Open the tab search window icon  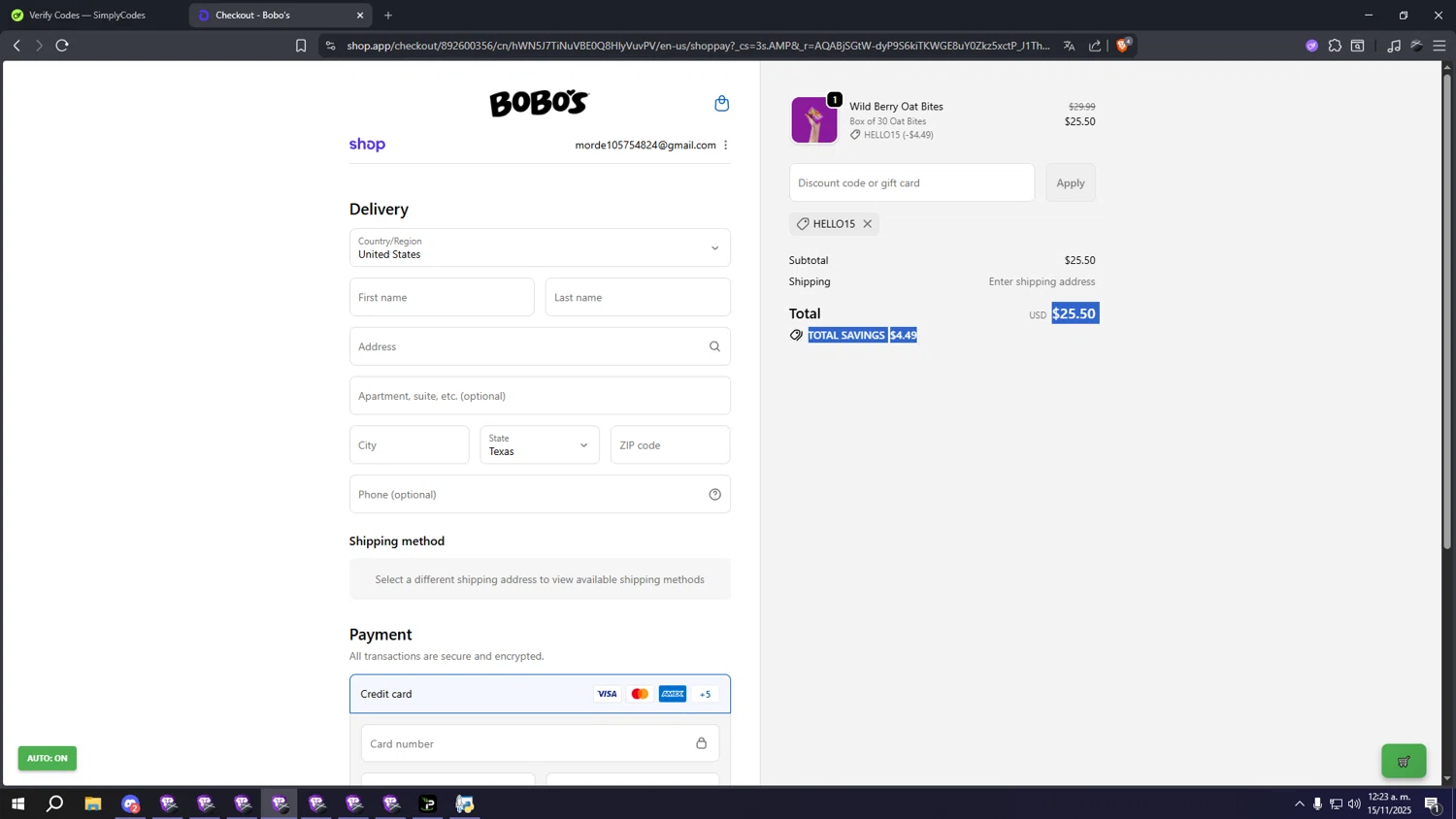pos(1358,46)
